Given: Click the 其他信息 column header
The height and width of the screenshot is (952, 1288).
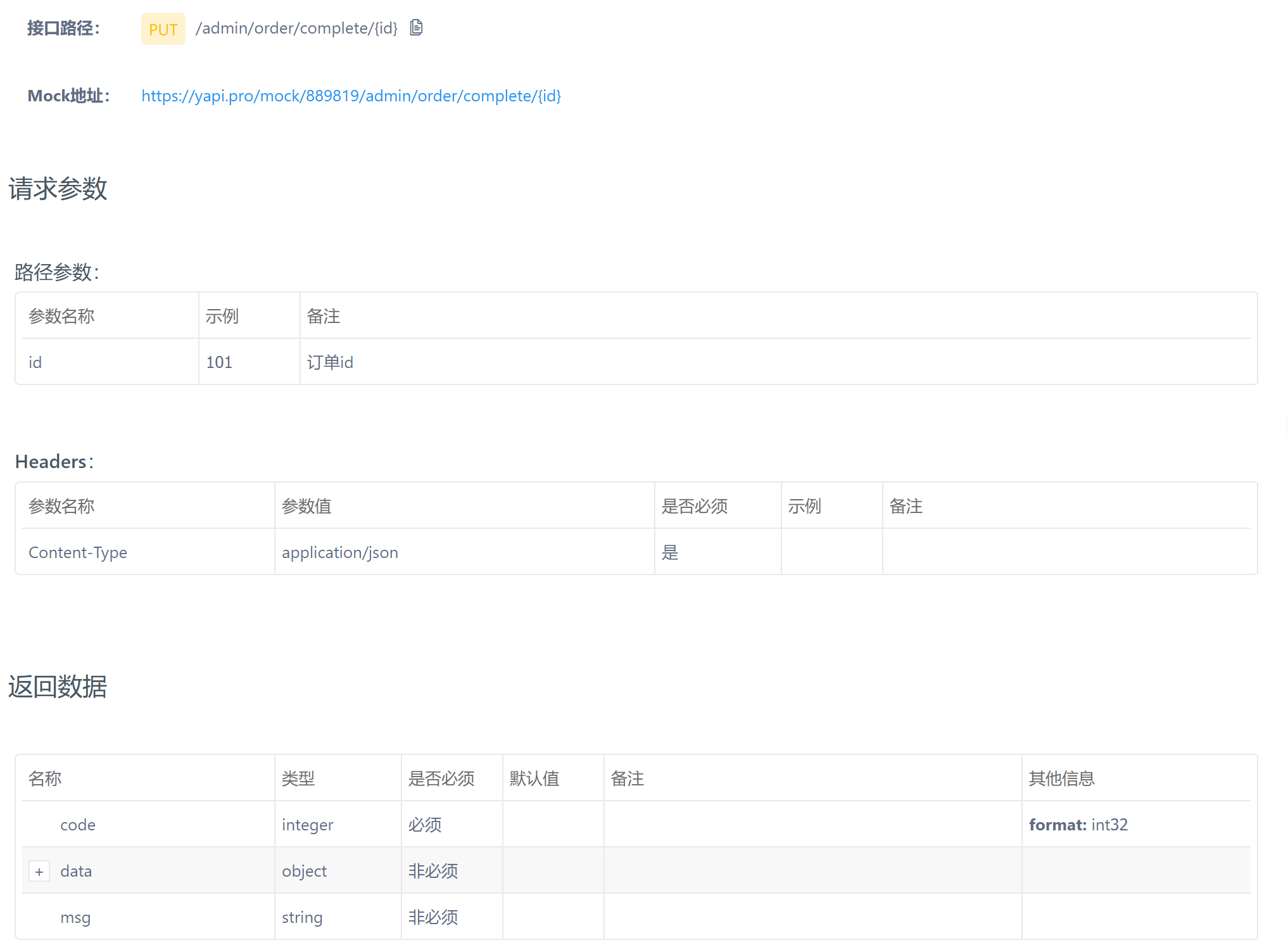Looking at the screenshot, I should 1061,778.
